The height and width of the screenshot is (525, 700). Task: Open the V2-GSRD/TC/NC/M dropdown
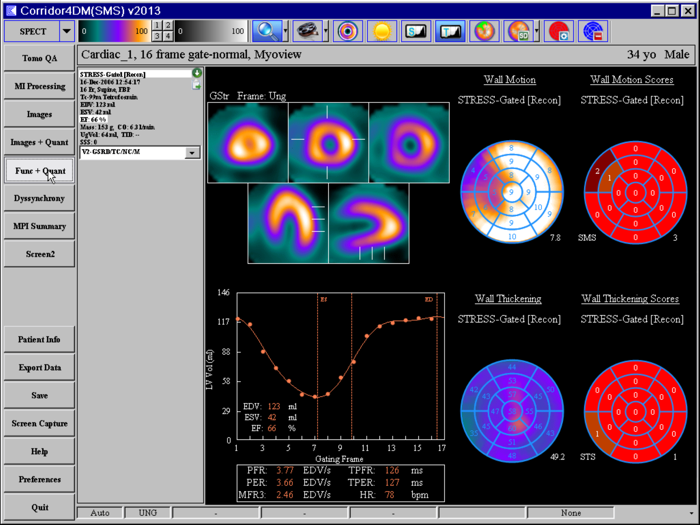pos(193,153)
